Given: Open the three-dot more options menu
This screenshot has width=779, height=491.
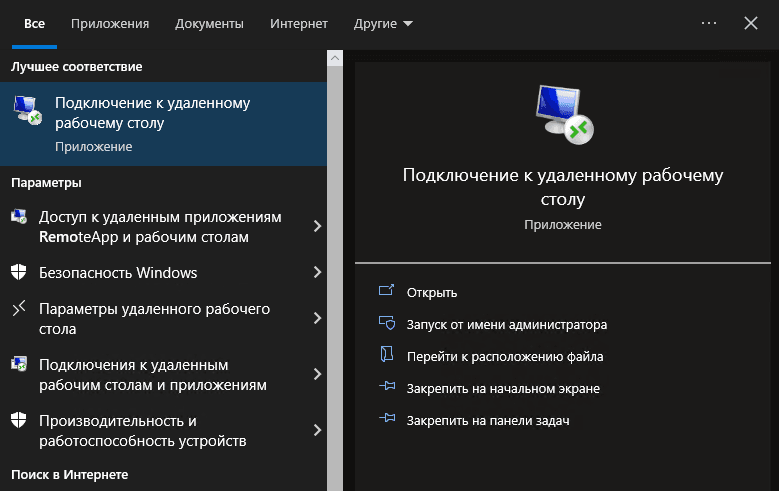Looking at the screenshot, I should pos(709,23).
